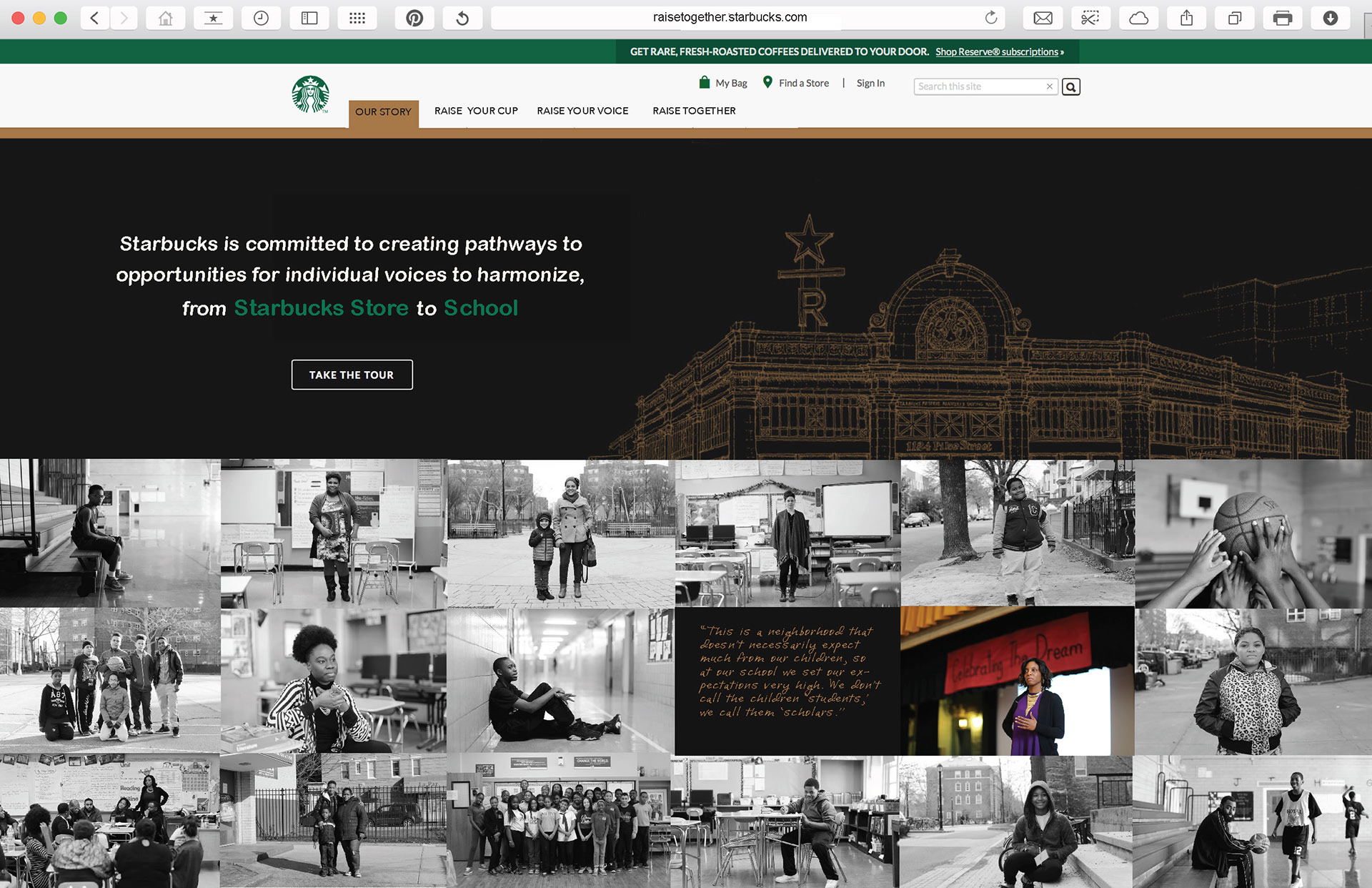Image resolution: width=1372 pixels, height=888 pixels.
Task: Open photo of adults meeting in classroom
Action: (110, 821)
